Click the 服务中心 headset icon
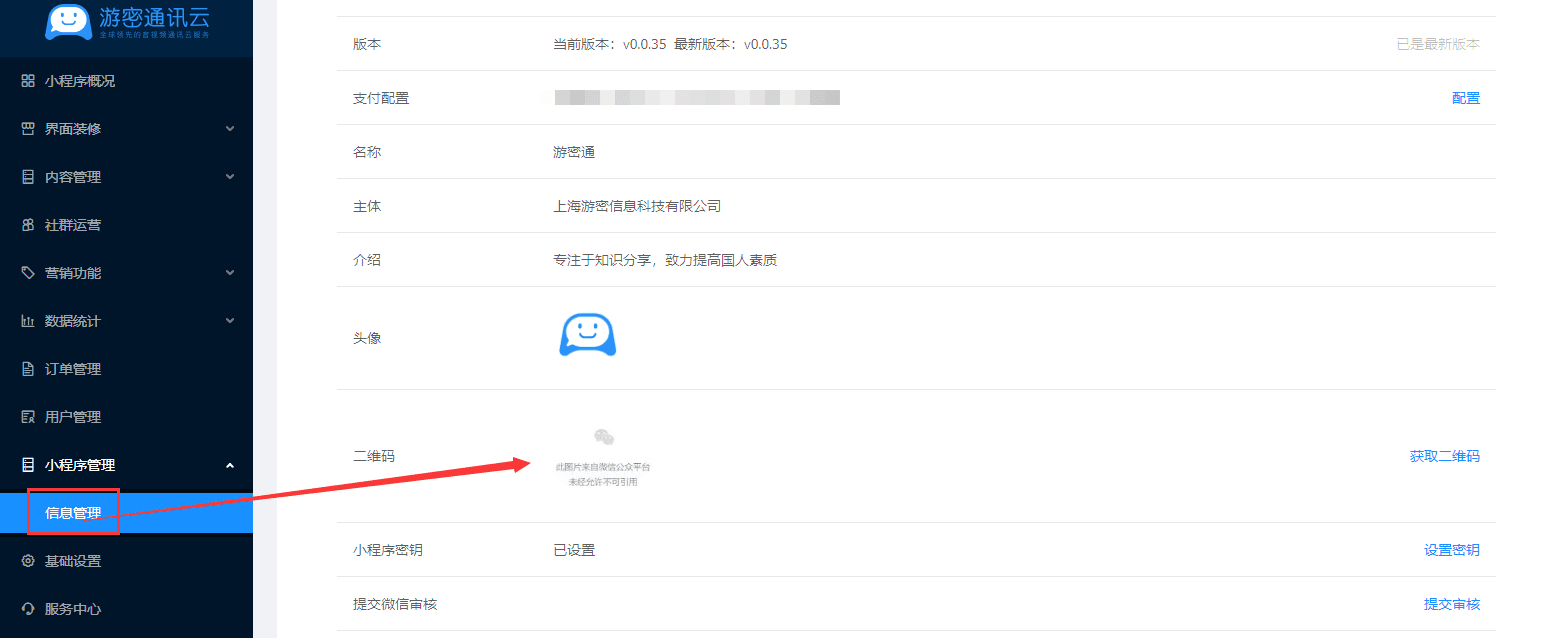 click(x=28, y=609)
